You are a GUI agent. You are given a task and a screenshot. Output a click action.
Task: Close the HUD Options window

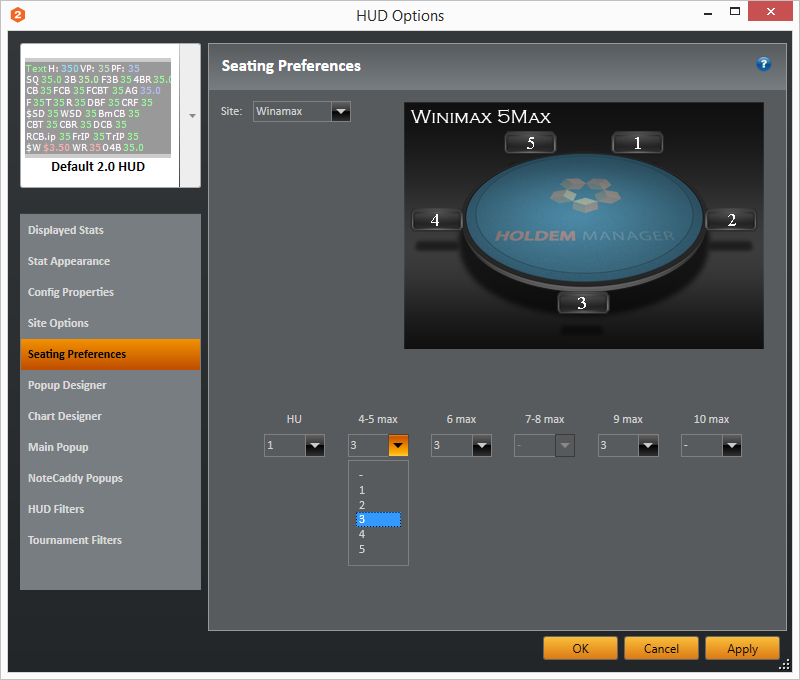tap(770, 11)
